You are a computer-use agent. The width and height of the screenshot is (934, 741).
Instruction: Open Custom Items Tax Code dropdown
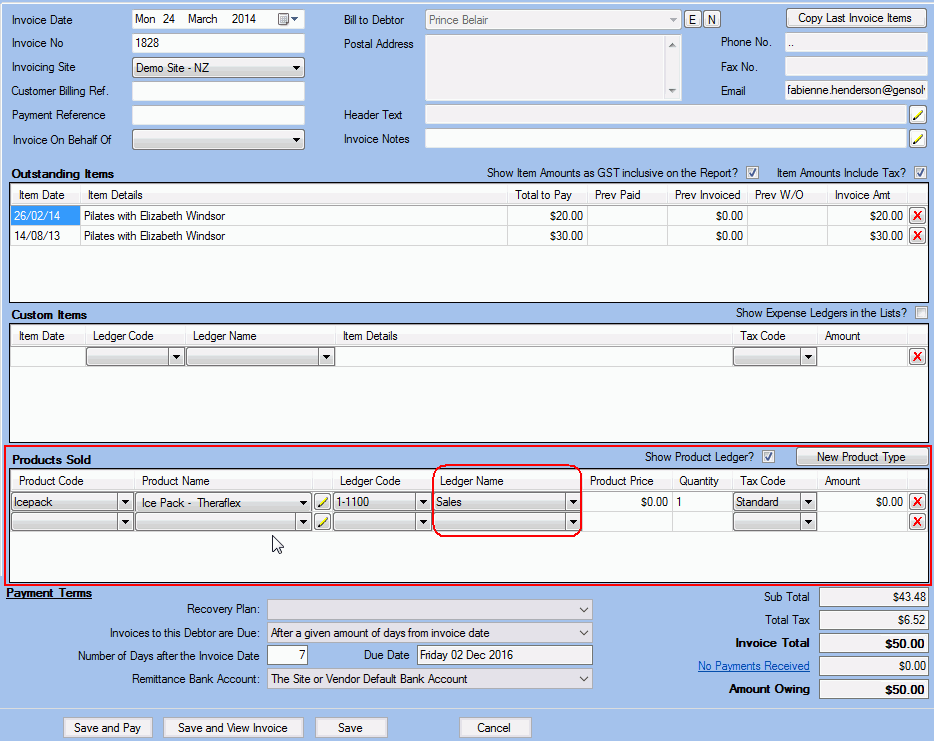point(808,357)
